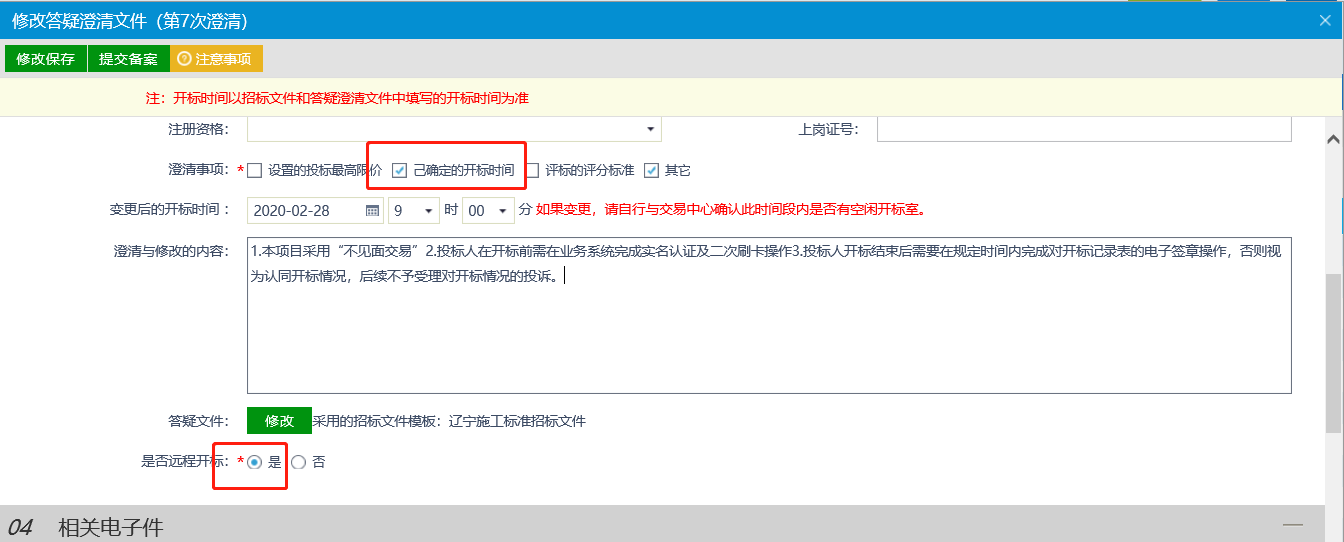Enable the 评标的评分标准 checkbox

coord(532,170)
